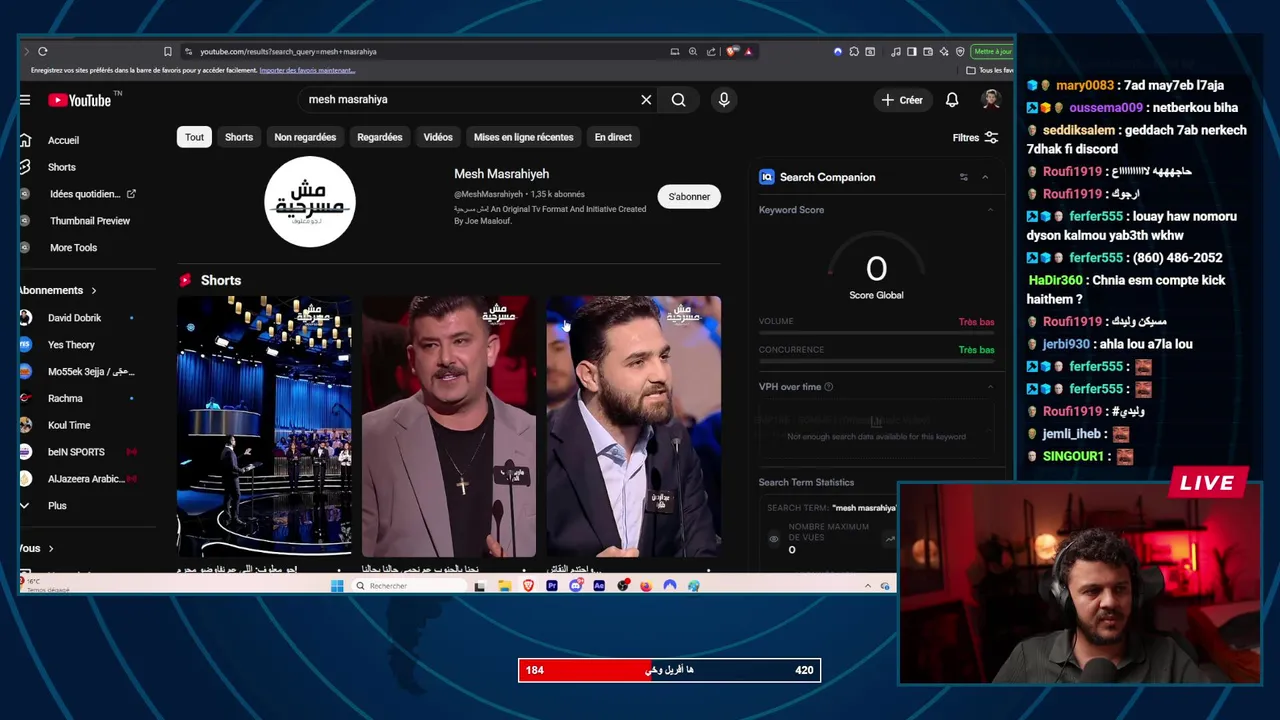This screenshot has width=1280, height=720.
Task: Click the Mettre à jour button
Action: (x=992, y=51)
